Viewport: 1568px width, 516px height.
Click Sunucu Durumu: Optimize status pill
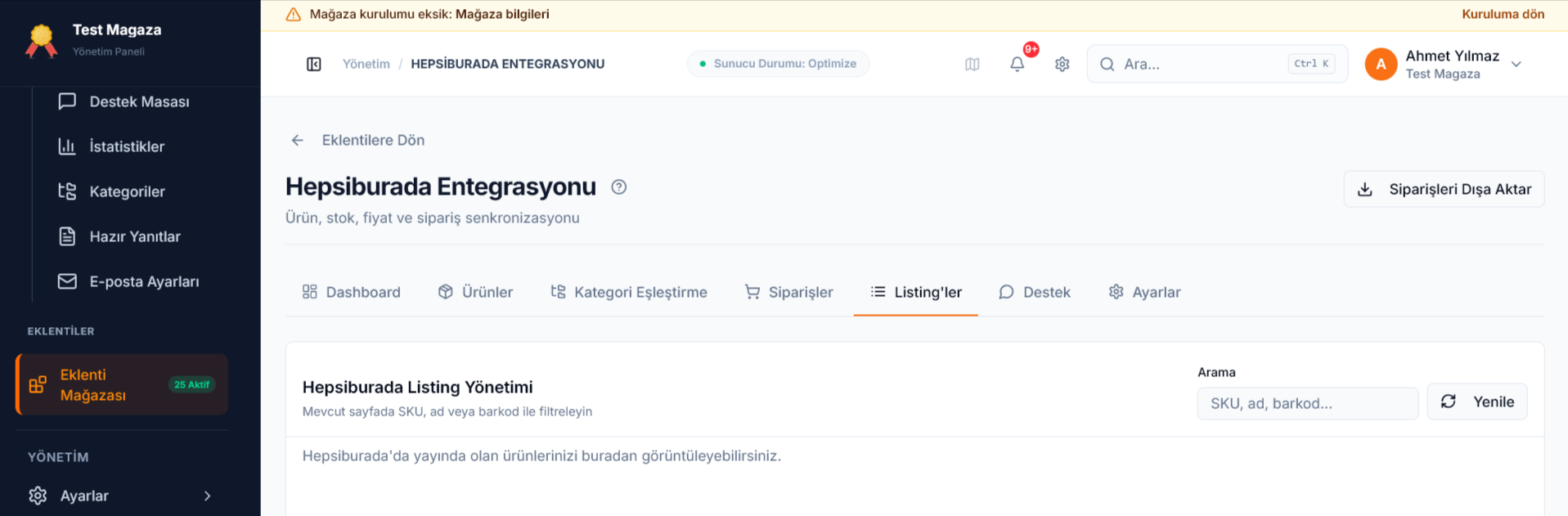pyautogui.click(x=778, y=64)
